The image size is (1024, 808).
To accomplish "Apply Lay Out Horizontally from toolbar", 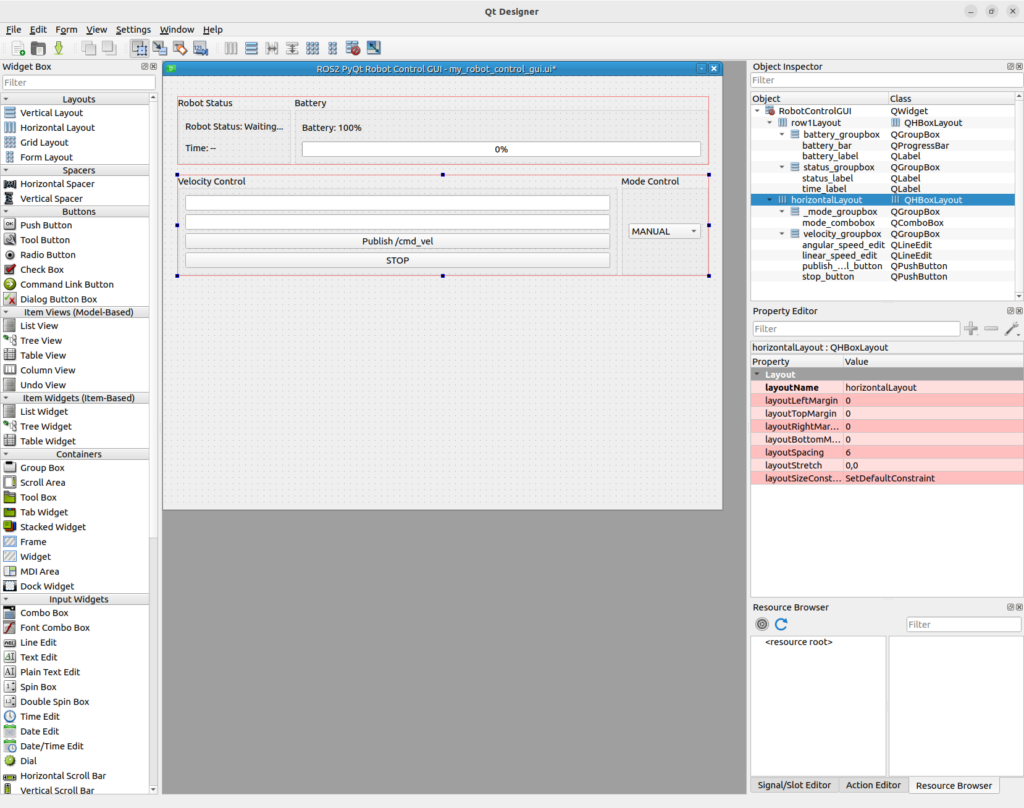I will (x=231, y=48).
